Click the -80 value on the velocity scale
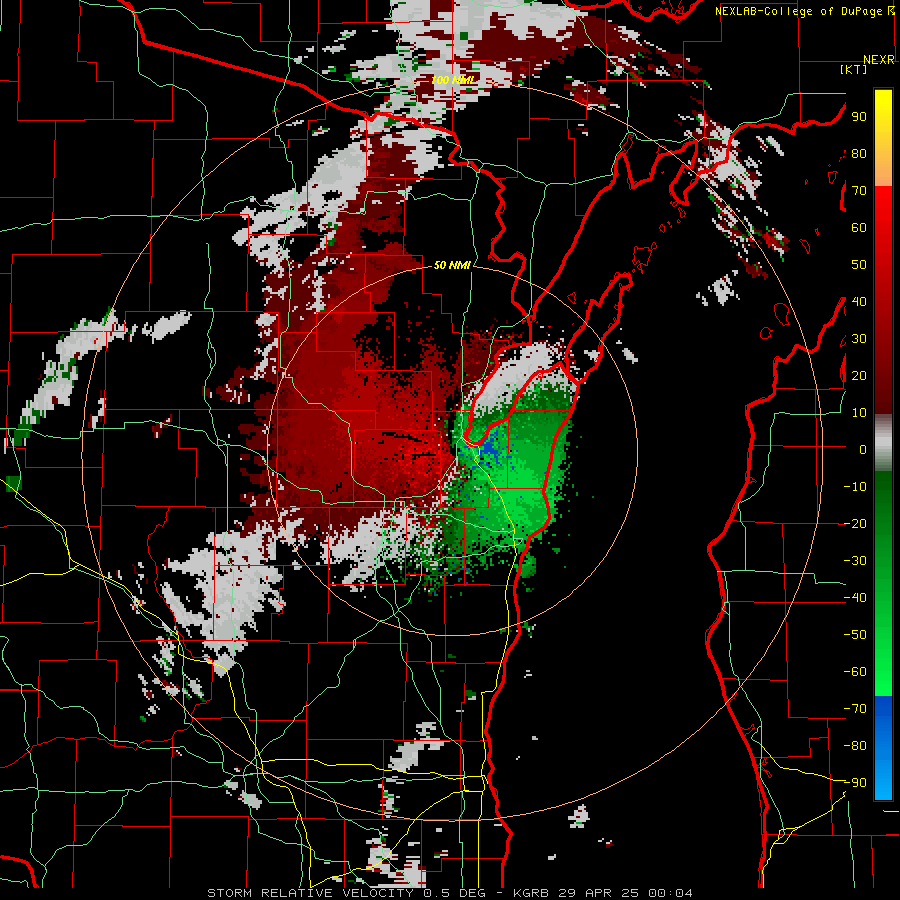Viewport: 900px width, 900px height. point(855,746)
